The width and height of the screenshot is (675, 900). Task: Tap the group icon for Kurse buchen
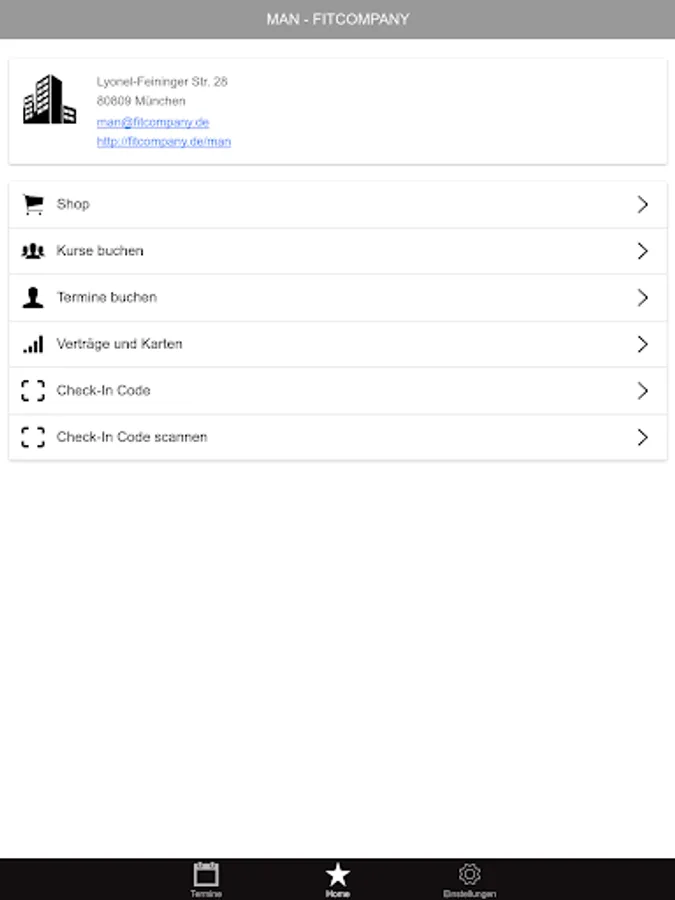(33, 251)
